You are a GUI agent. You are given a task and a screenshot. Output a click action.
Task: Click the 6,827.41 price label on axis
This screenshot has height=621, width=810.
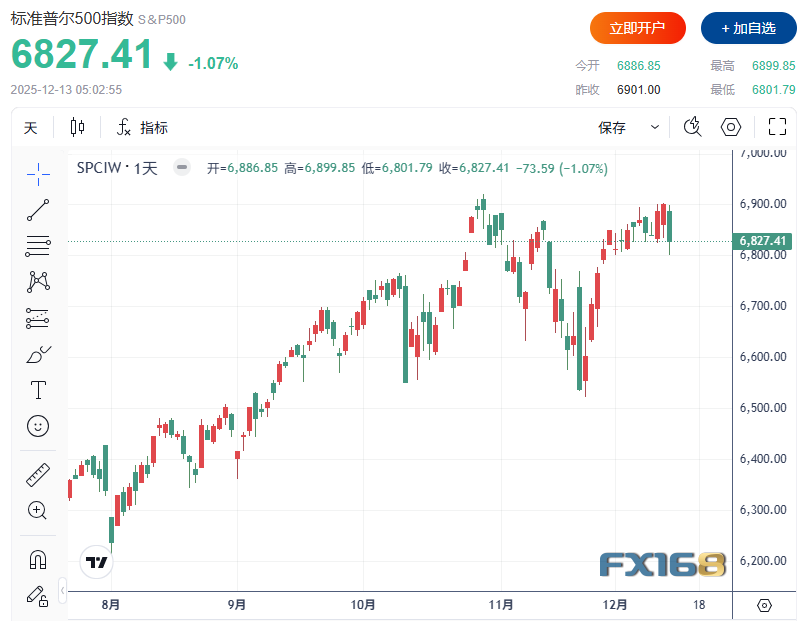point(762,241)
